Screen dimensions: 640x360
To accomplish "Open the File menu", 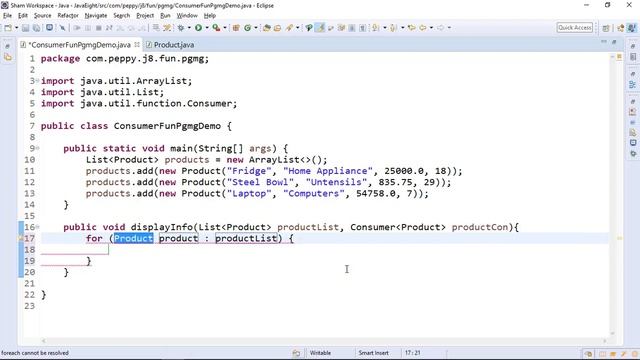I will point(7,16).
